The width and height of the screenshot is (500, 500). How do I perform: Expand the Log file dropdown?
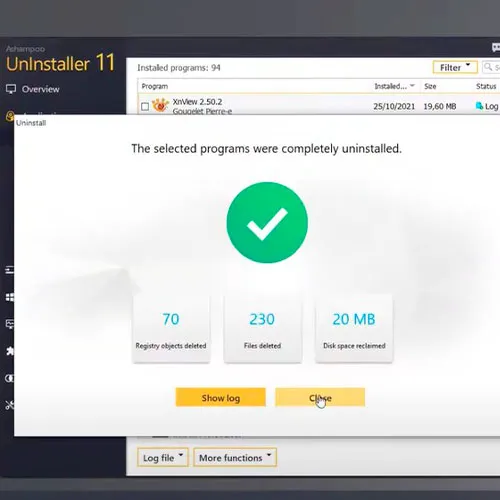pos(163,457)
